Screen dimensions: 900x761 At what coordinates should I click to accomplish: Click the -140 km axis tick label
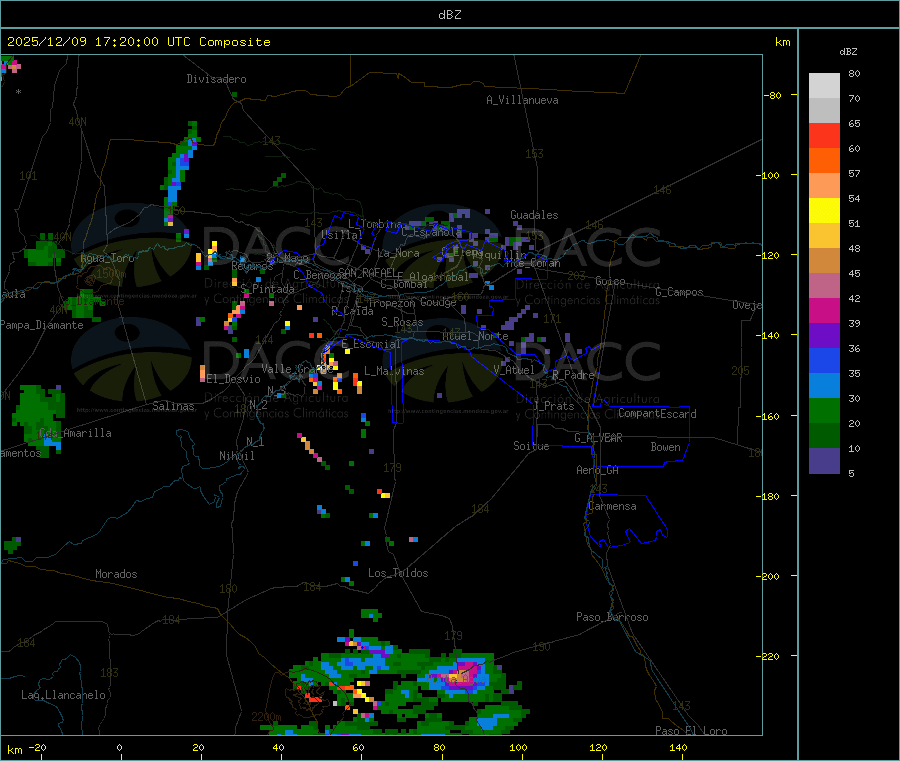point(770,335)
